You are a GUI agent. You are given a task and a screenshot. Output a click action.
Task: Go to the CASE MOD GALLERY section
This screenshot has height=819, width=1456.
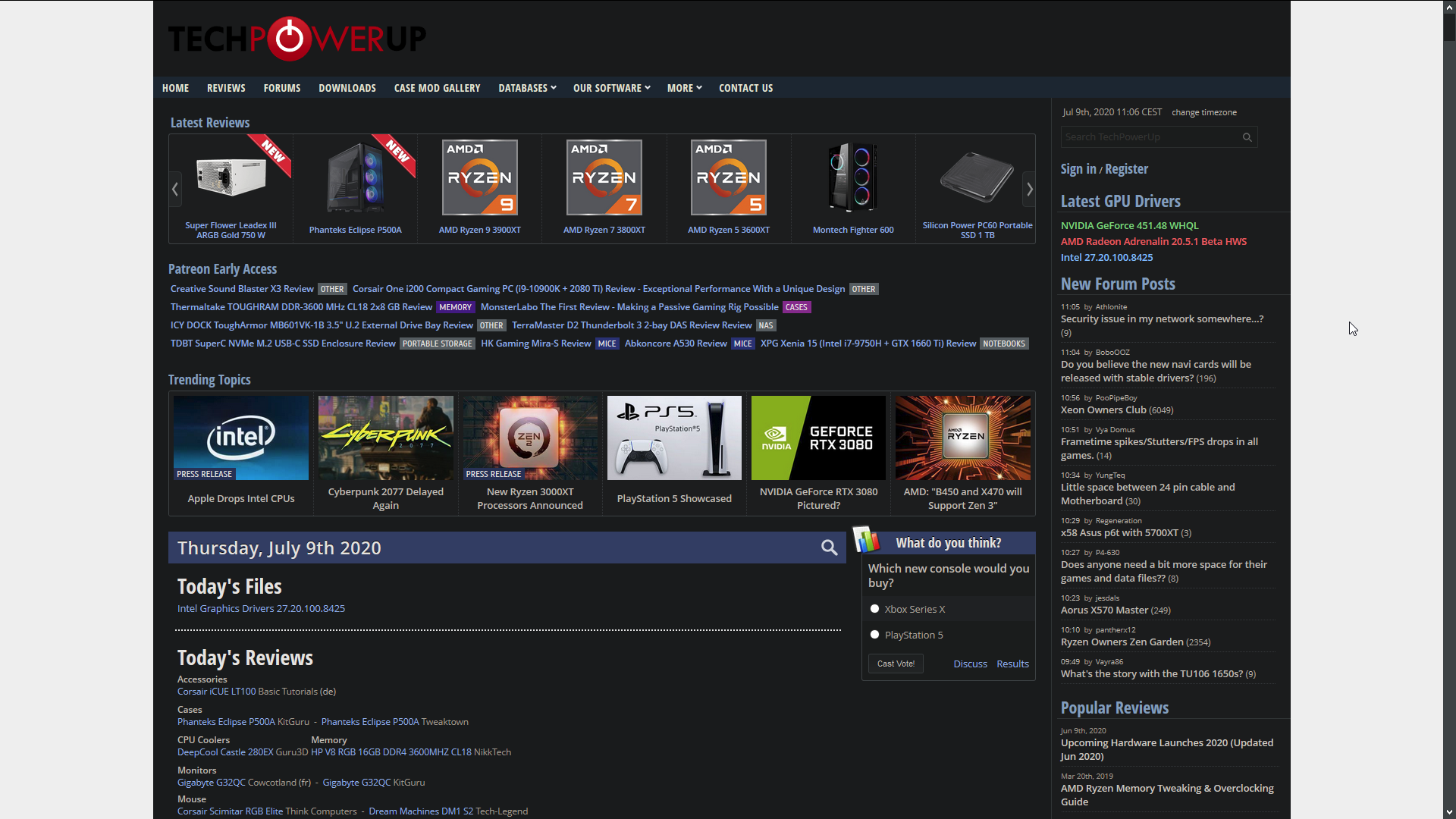(x=437, y=87)
